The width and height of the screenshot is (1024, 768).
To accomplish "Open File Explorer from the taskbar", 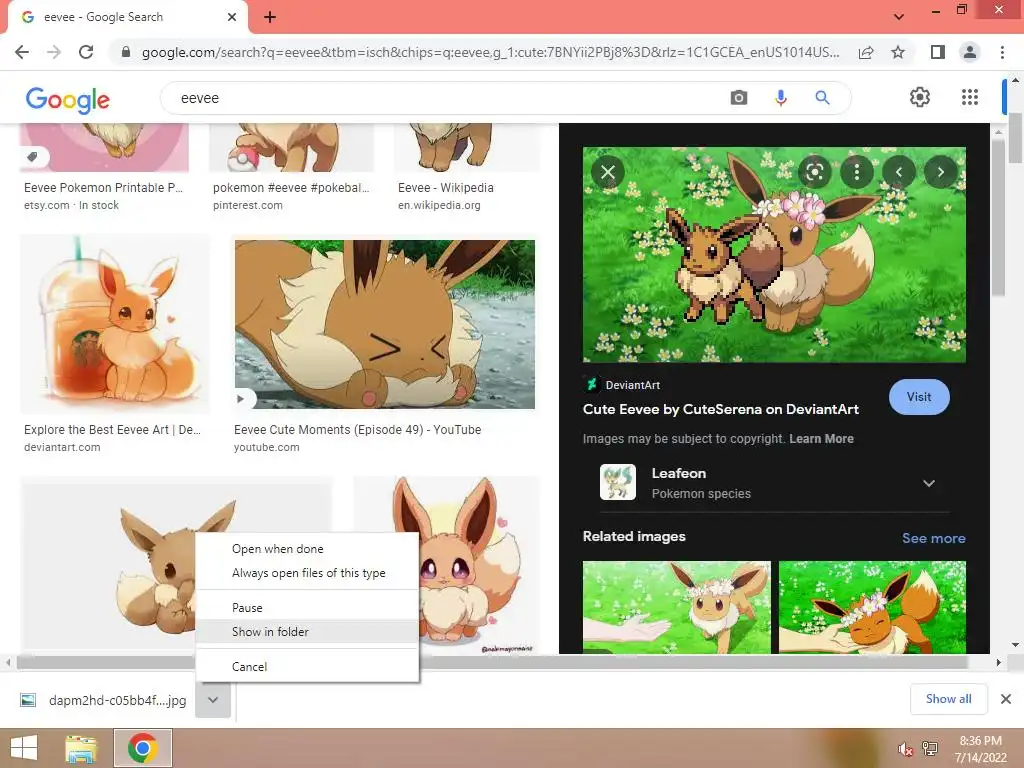I will click(81, 748).
